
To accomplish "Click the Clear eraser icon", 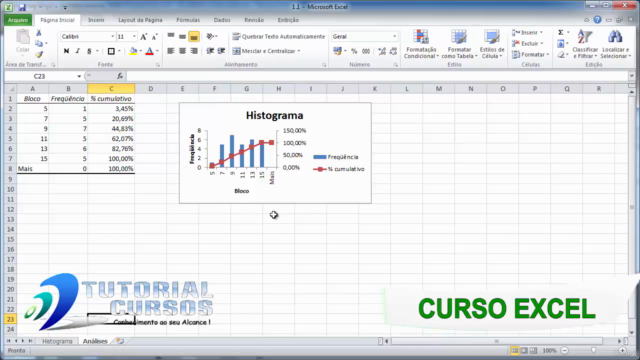I will 561,55.
